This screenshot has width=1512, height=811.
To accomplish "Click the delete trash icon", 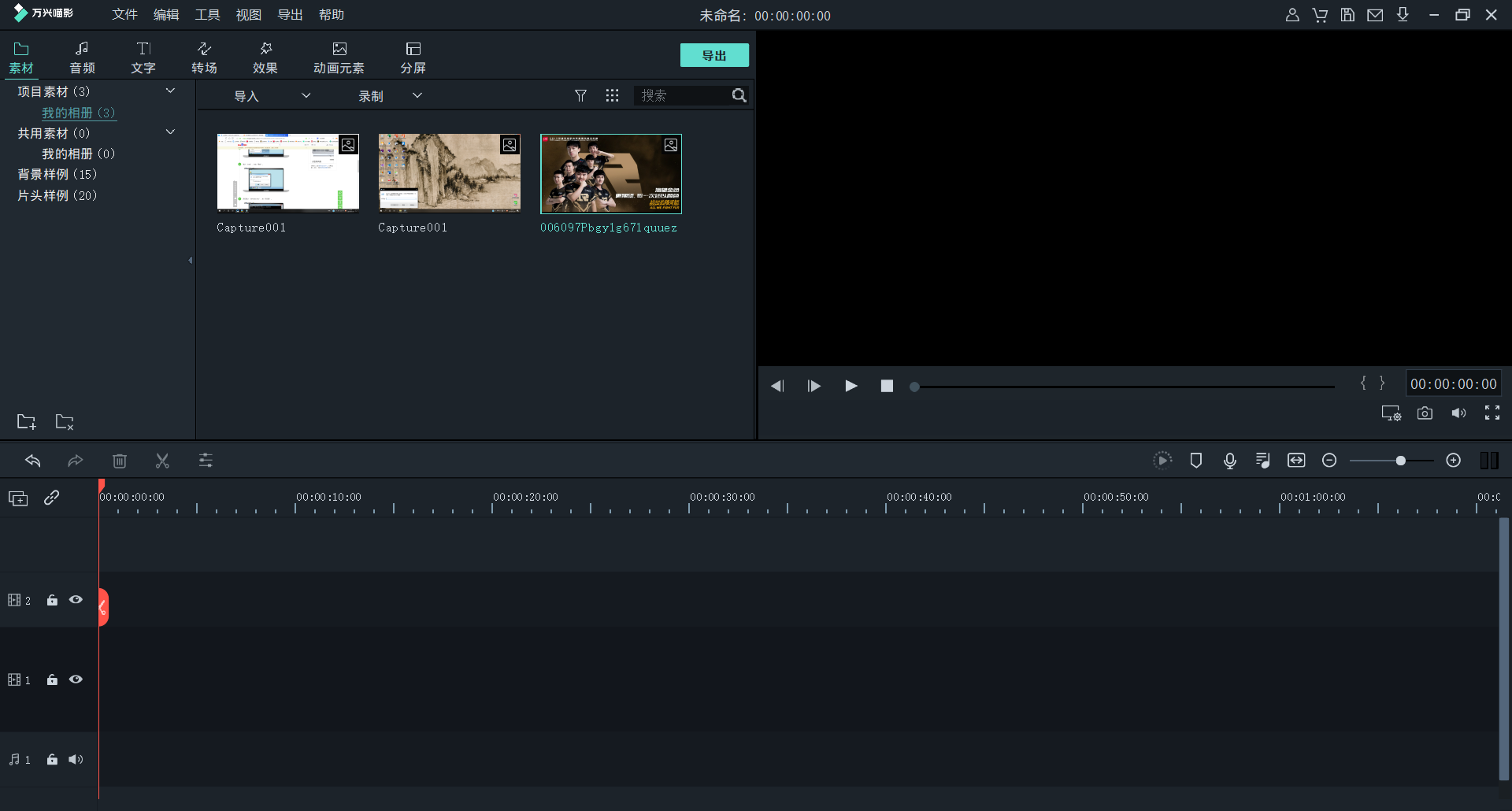I will pos(119,461).
